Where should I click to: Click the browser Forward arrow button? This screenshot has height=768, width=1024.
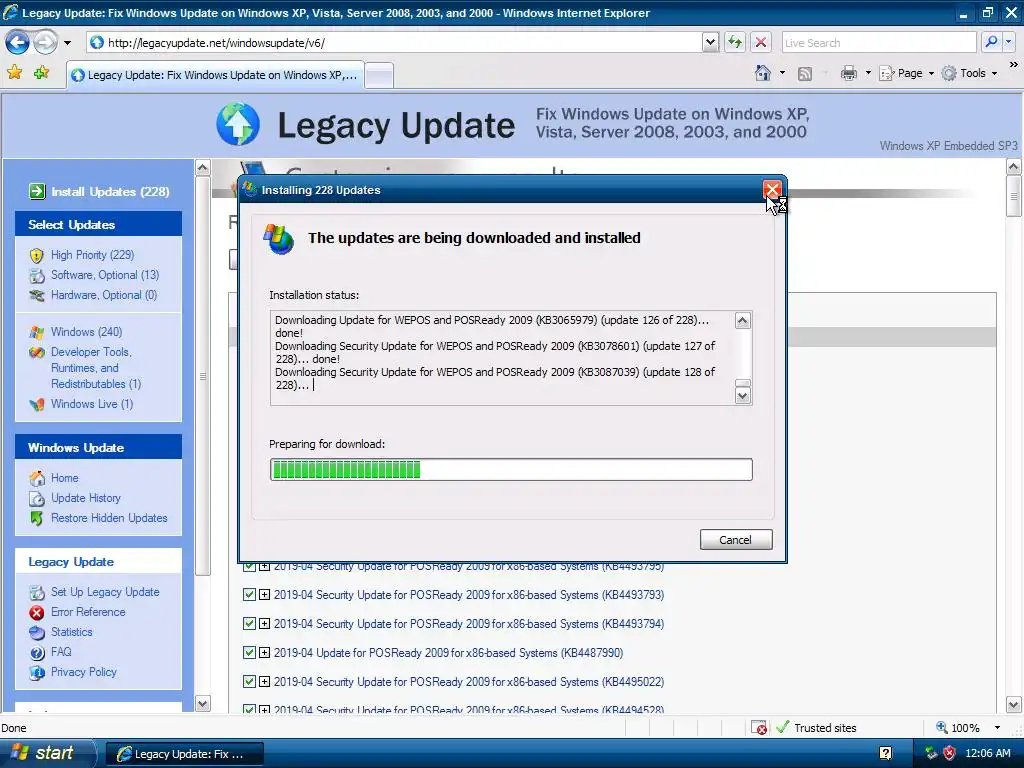(x=45, y=43)
